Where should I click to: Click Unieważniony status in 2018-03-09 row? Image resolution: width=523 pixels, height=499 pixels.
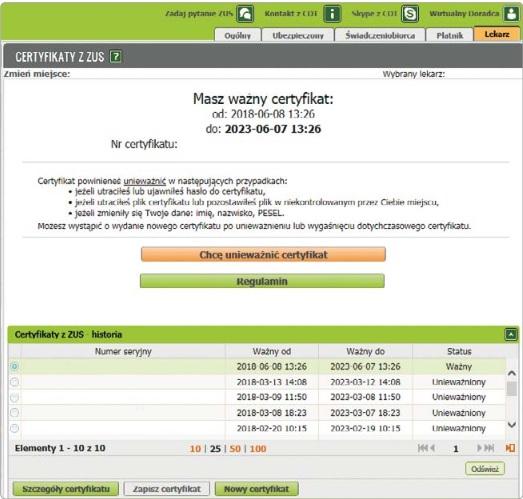(x=459, y=397)
